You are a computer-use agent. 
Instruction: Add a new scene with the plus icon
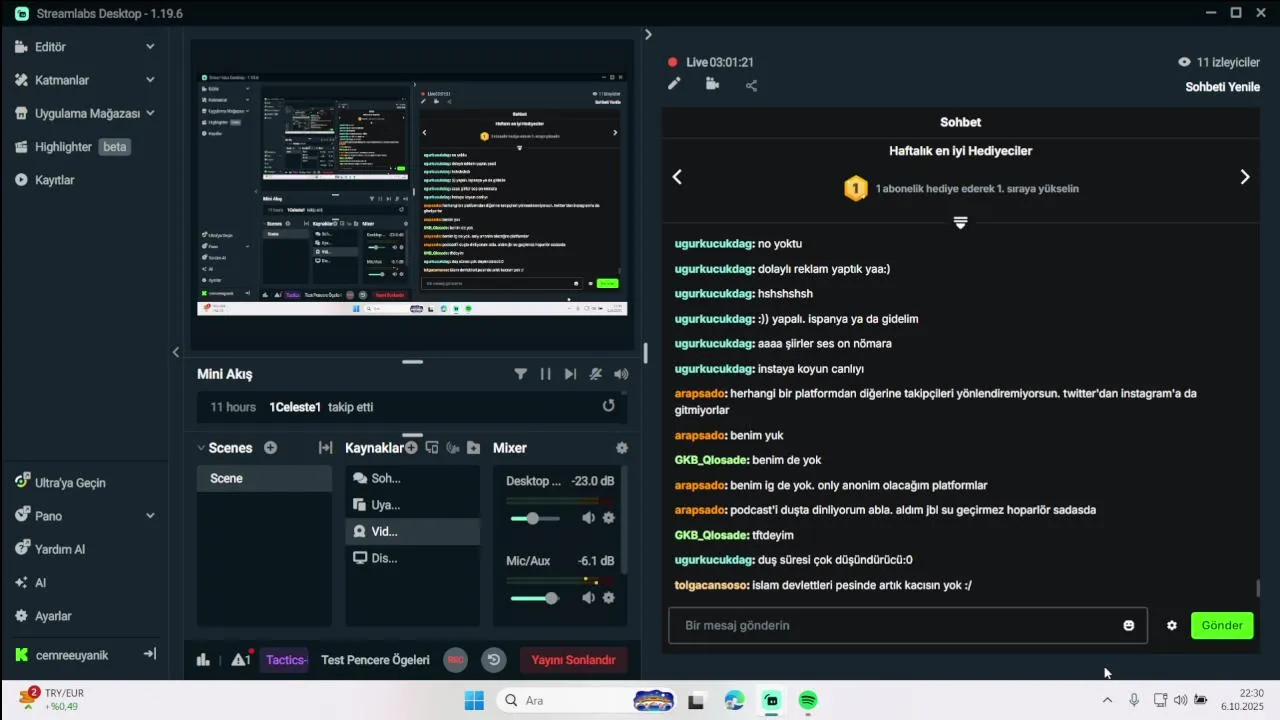(x=270, y=448)
